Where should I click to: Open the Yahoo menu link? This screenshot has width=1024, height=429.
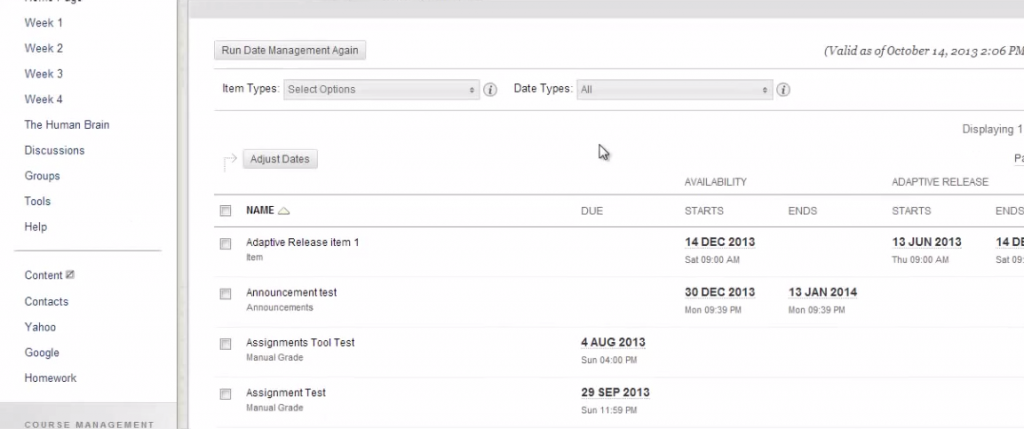click(40, 327)
